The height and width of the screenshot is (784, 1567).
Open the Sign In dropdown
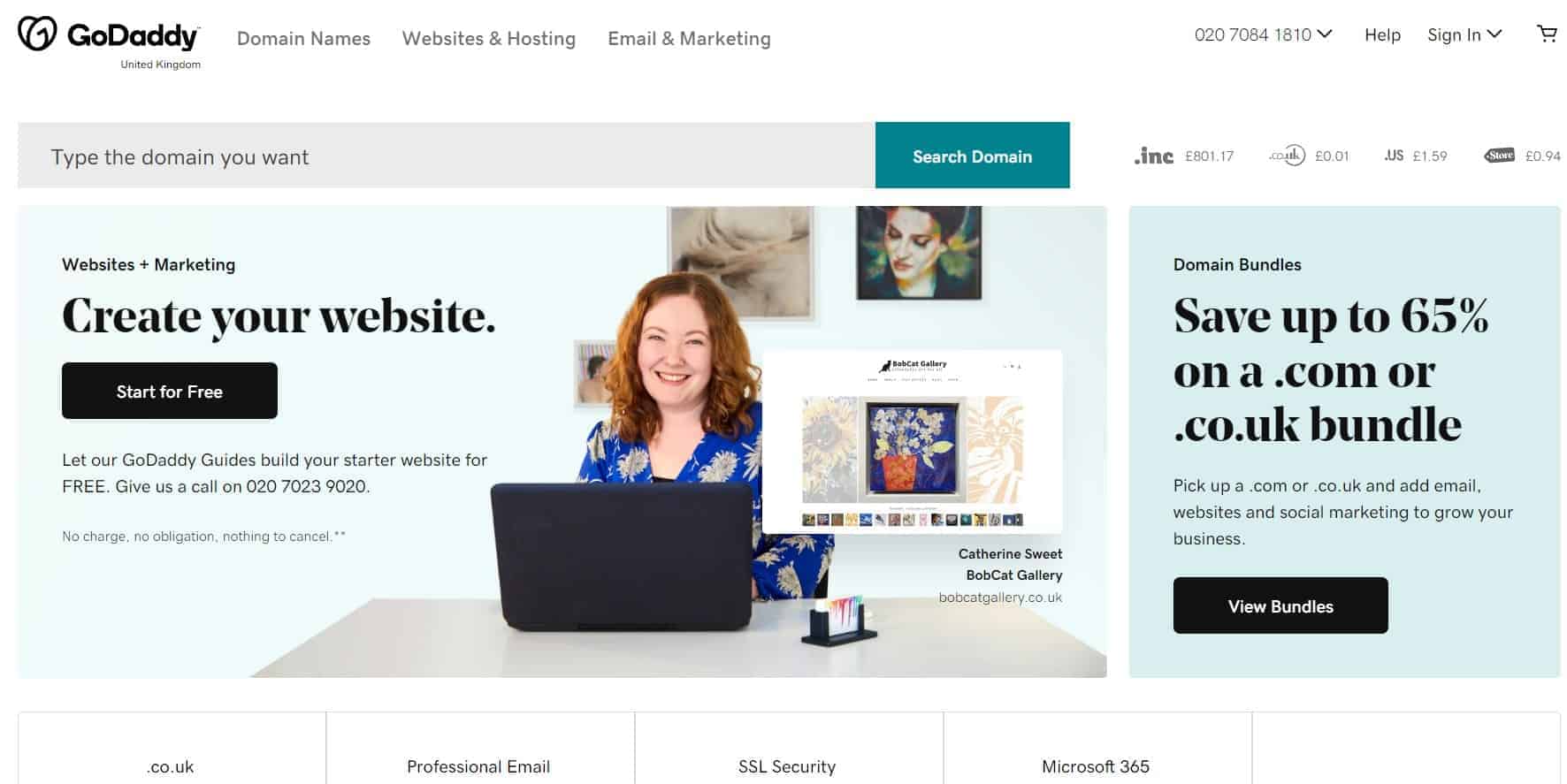[x=1464, y=34]
